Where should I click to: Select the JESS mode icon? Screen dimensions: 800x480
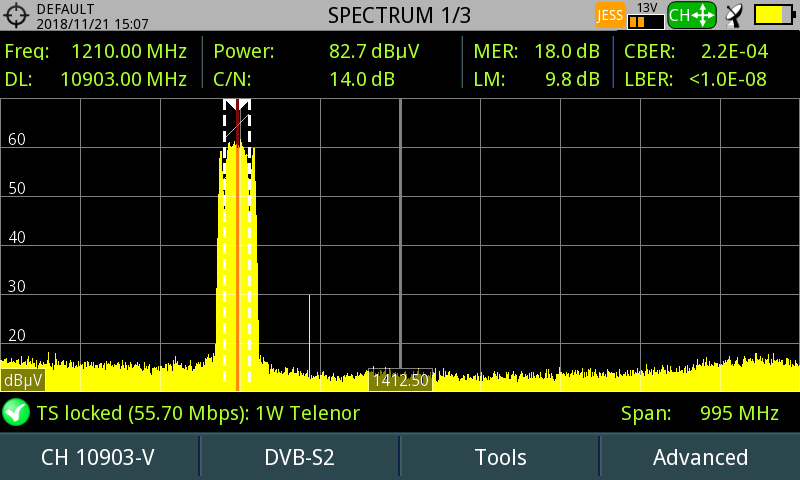point(610,15)
